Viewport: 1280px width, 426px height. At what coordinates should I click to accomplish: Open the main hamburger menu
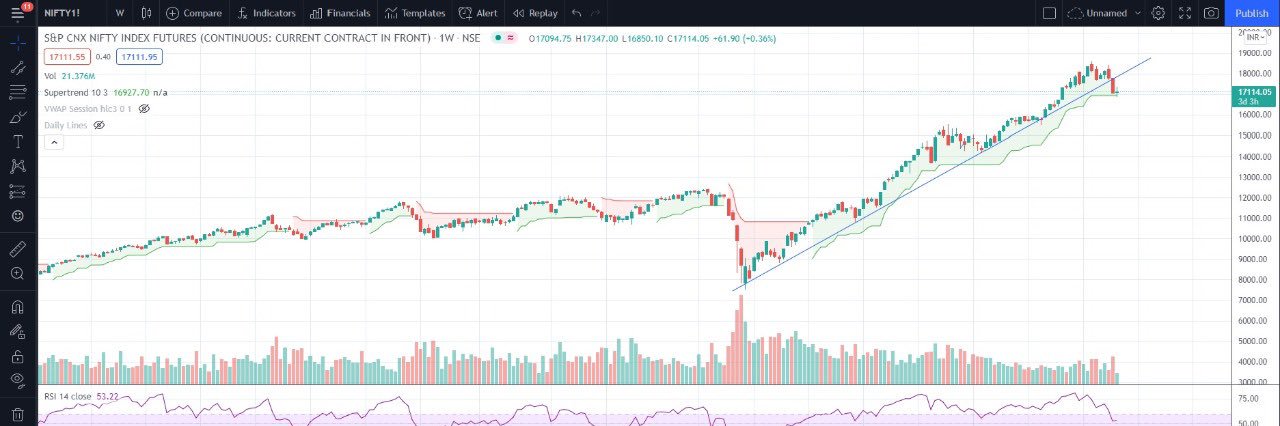coord(18,13)
